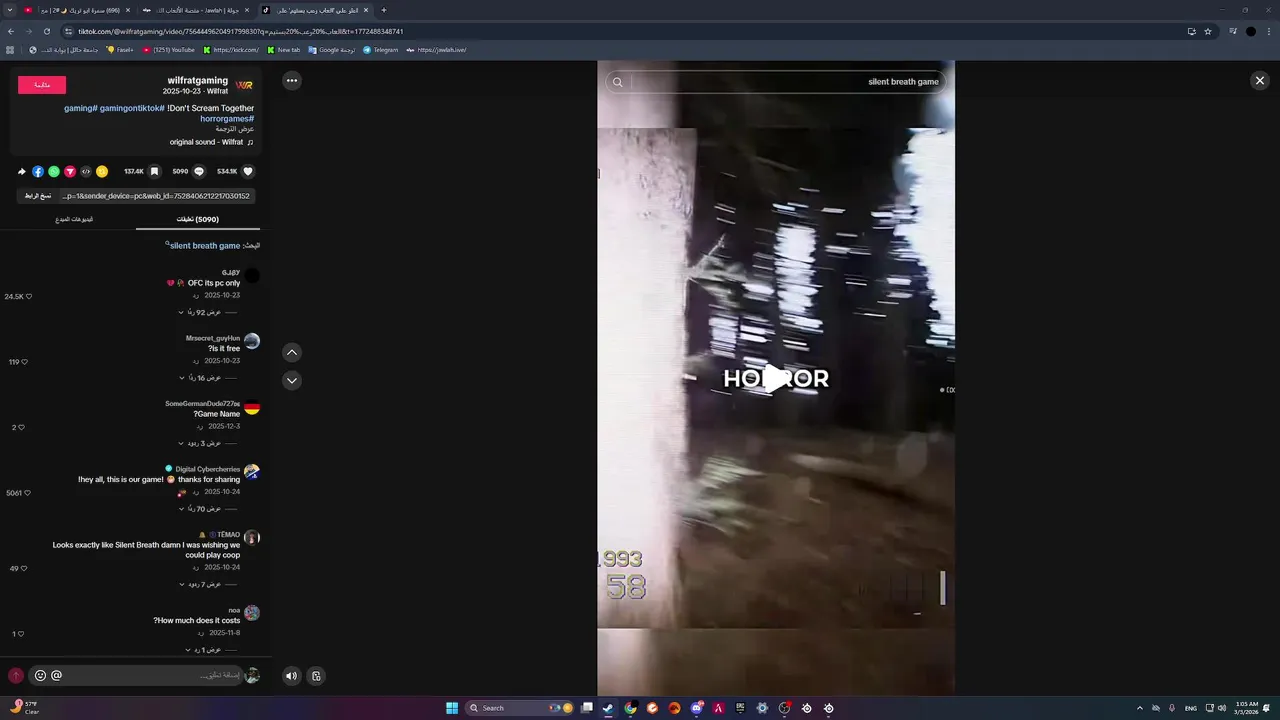Open the Windows Start menu
The width and height of the screenshot is (1280, 720).
[x=452, y=708]
